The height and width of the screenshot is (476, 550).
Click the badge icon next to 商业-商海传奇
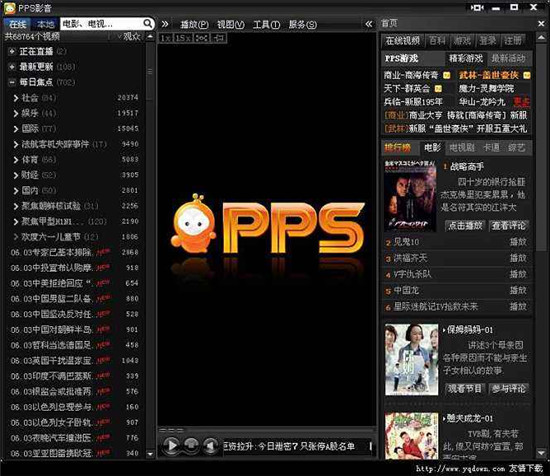coord(447,75)
